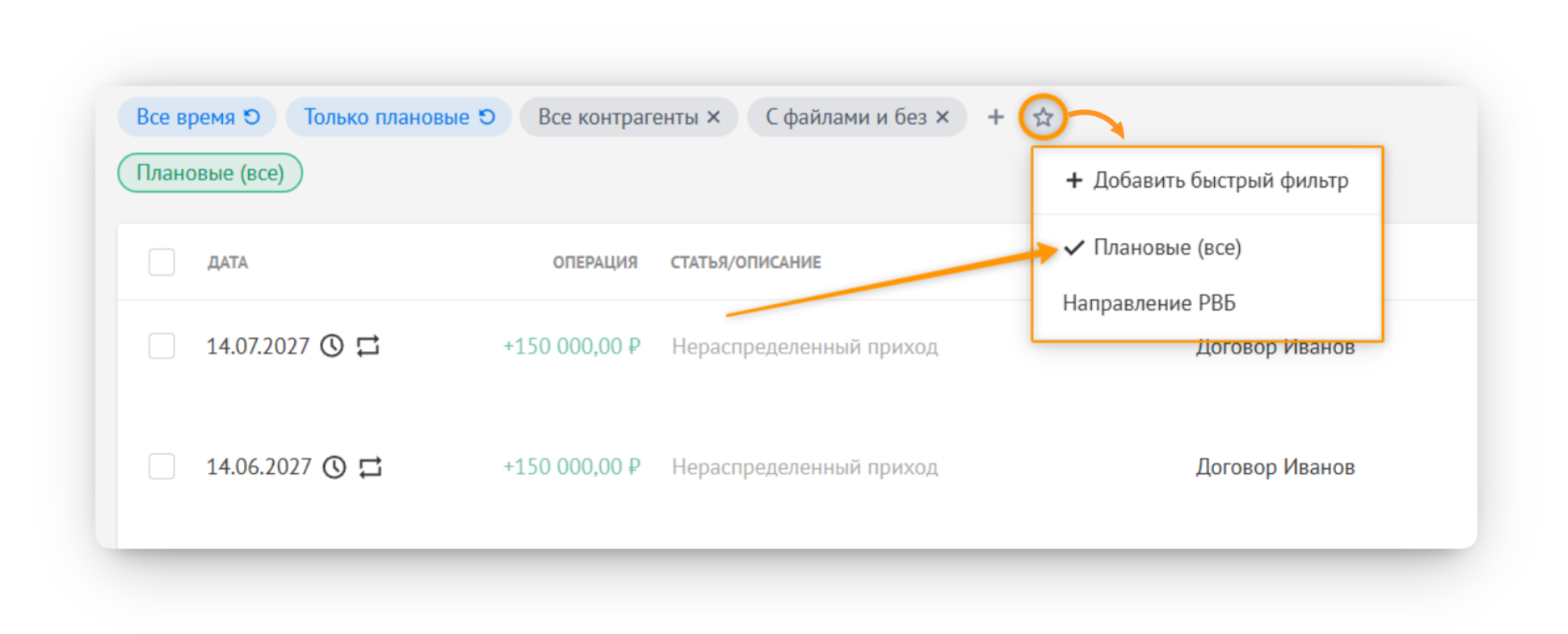Screen dimensions: 1568x634
Task: Toggle the select-all checkbox in table header
Action: [x=162, y=262]
